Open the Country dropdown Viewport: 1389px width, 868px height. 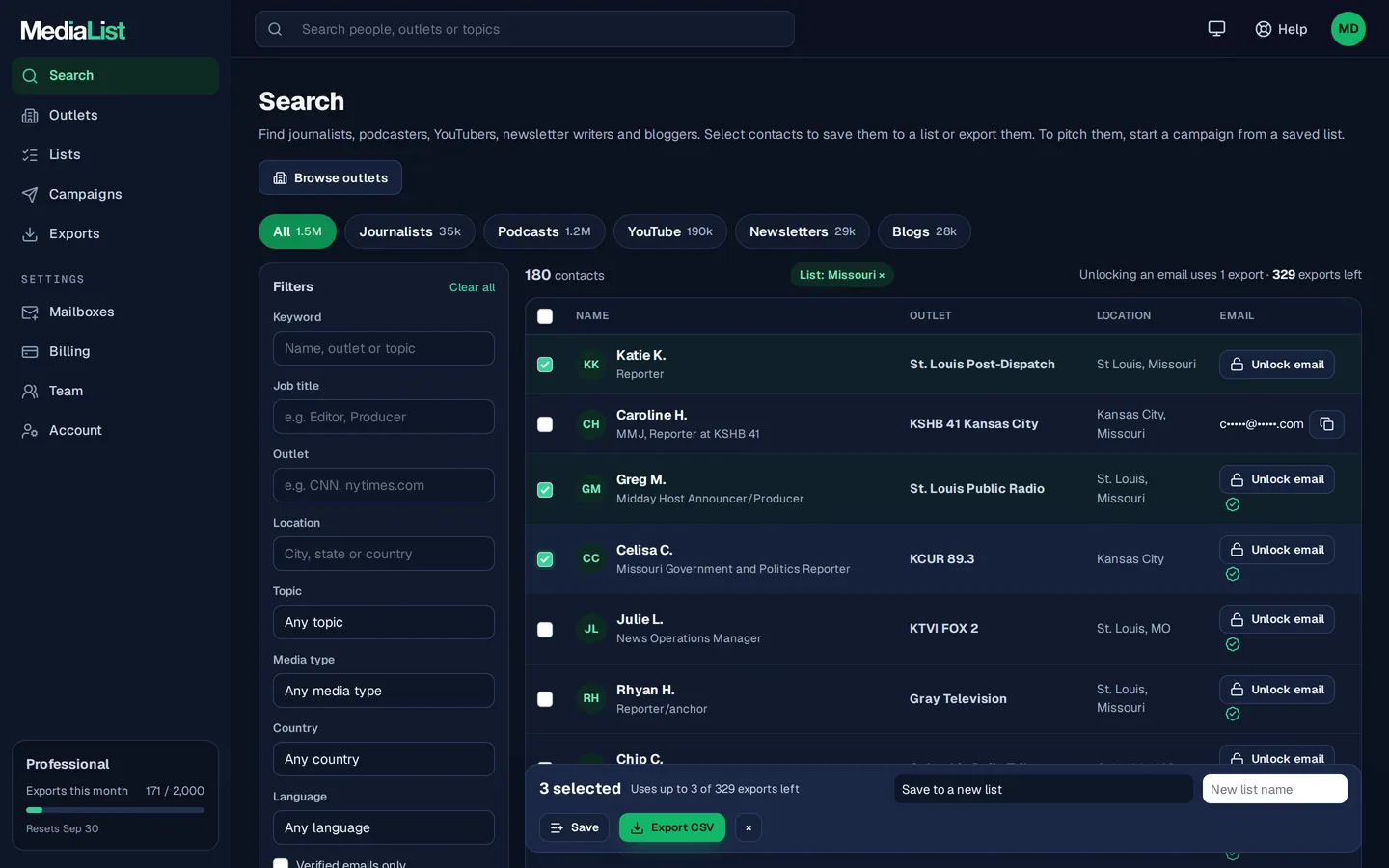click(384, 759)
